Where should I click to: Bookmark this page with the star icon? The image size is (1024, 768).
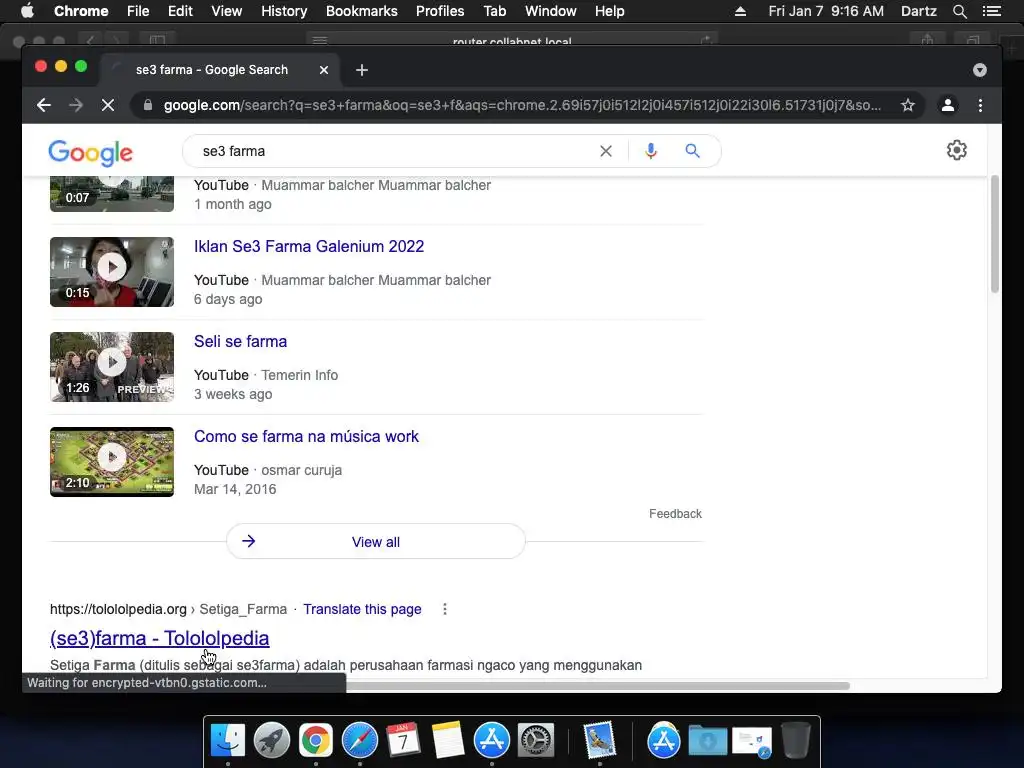click(x=908, y=105)
